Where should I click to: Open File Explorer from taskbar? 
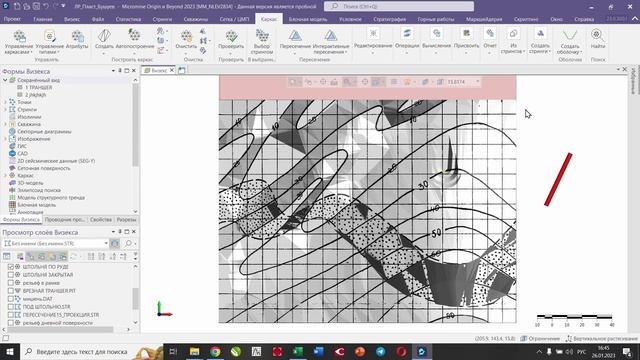pos(195,351)
